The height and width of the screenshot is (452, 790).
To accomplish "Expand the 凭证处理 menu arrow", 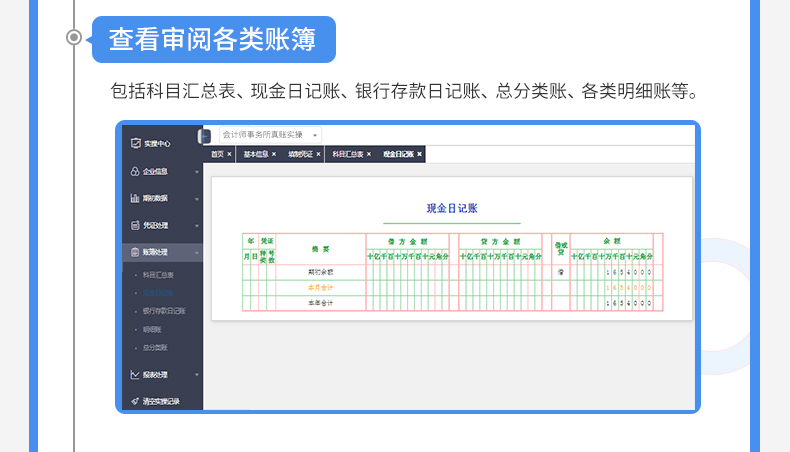I will 197,226.
